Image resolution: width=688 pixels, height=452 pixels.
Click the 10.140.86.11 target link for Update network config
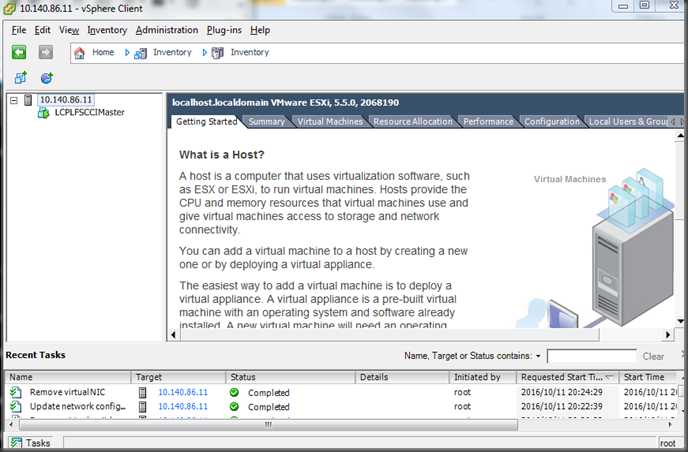[183, 407]
